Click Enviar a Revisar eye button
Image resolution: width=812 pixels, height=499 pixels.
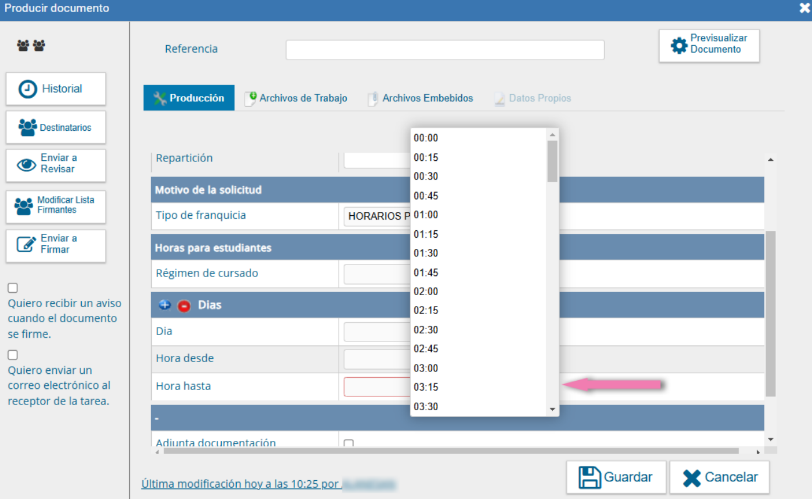[56, 164]
